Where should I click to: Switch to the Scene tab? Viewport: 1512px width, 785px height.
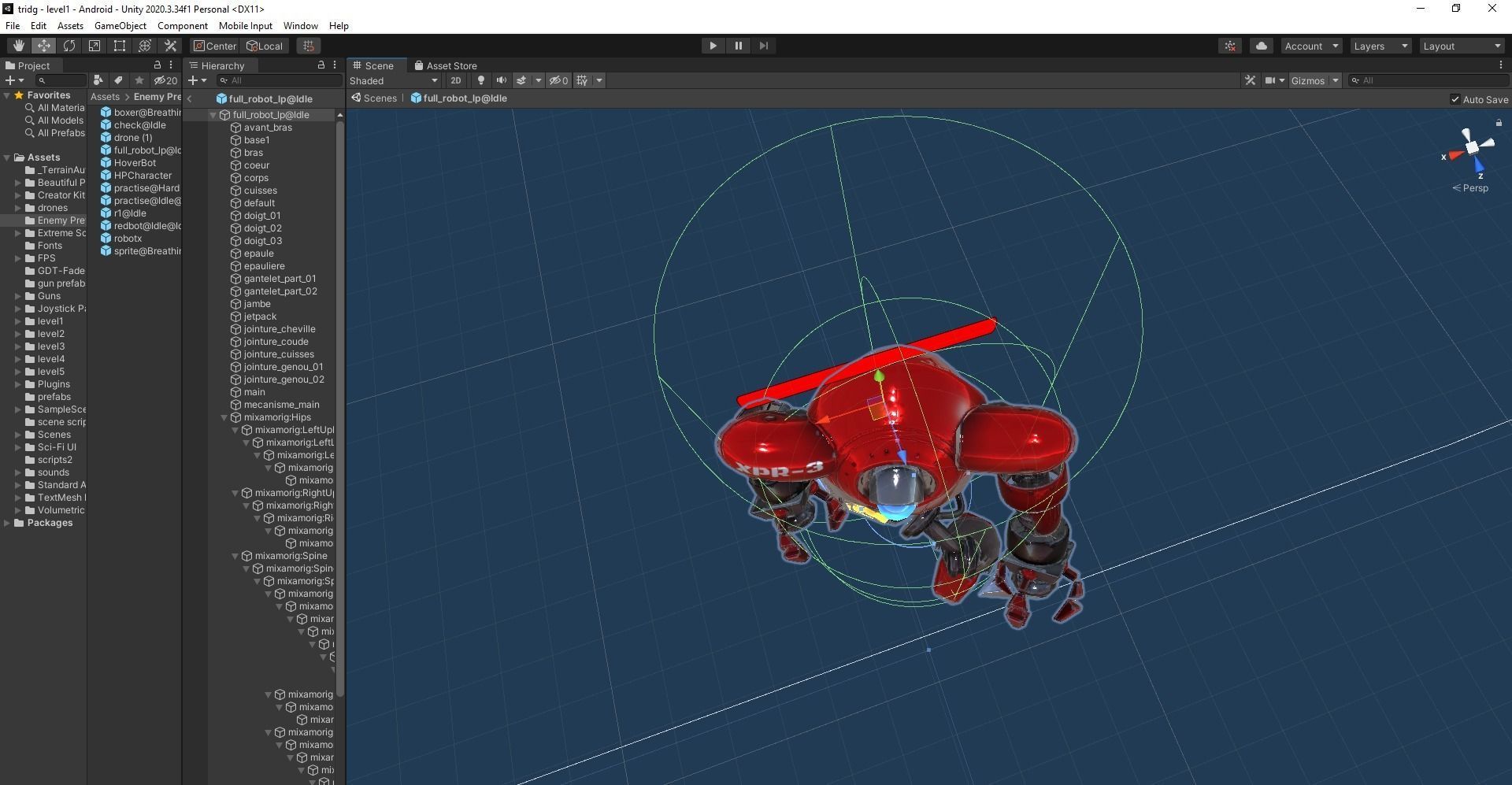[x=373, y=65]
